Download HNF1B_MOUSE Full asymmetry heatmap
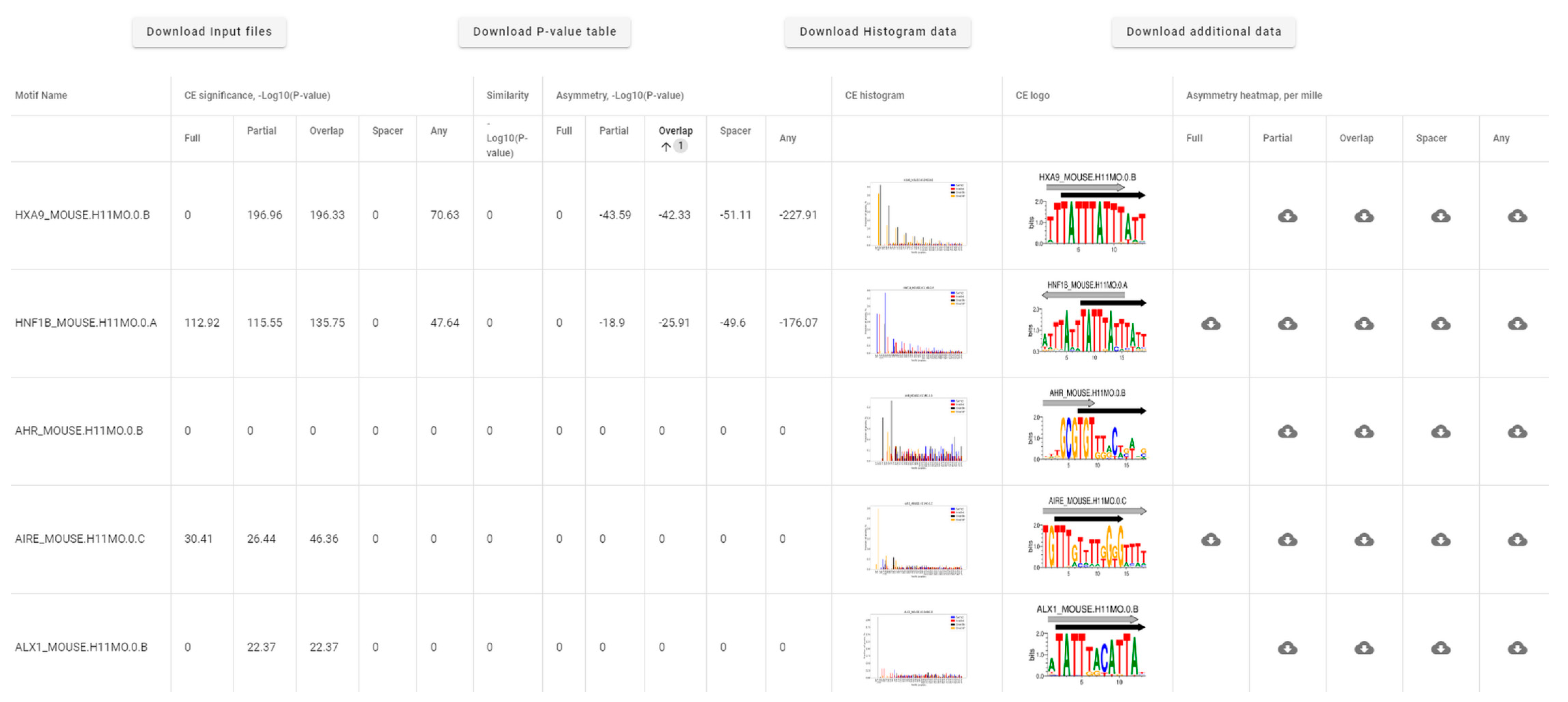Viewport: 1568px width, 702px height. 1210,324
